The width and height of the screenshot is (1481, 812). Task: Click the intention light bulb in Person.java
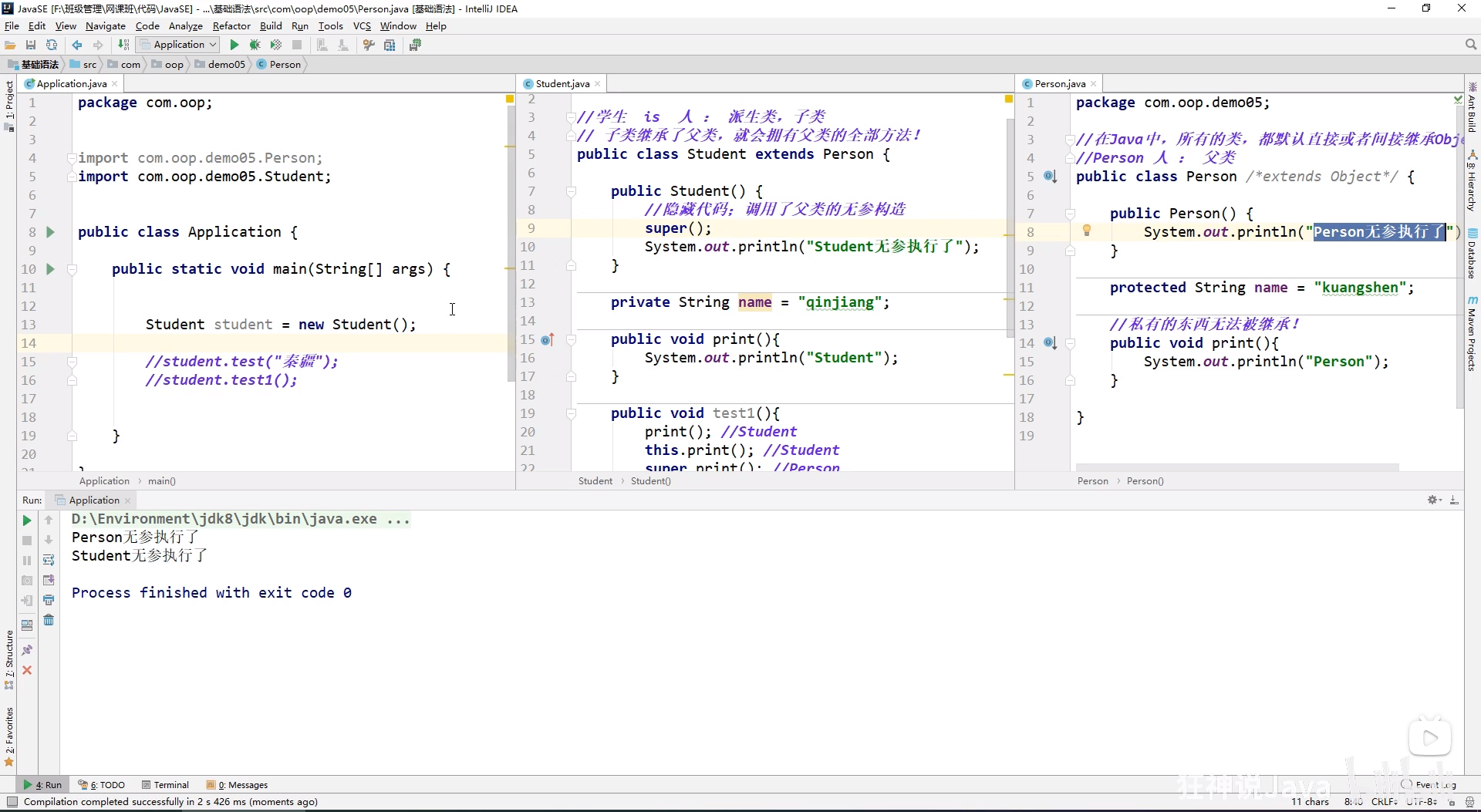[x=1086, y=231]
